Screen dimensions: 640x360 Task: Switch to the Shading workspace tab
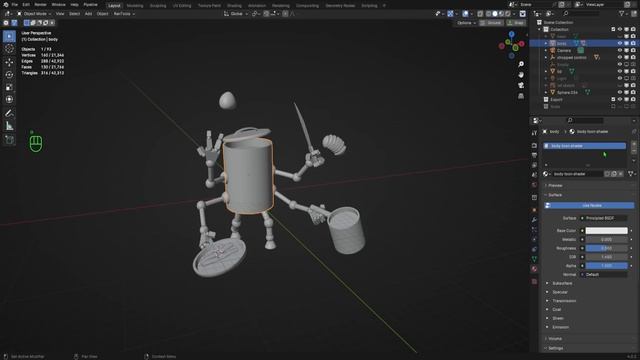(234, 6)
